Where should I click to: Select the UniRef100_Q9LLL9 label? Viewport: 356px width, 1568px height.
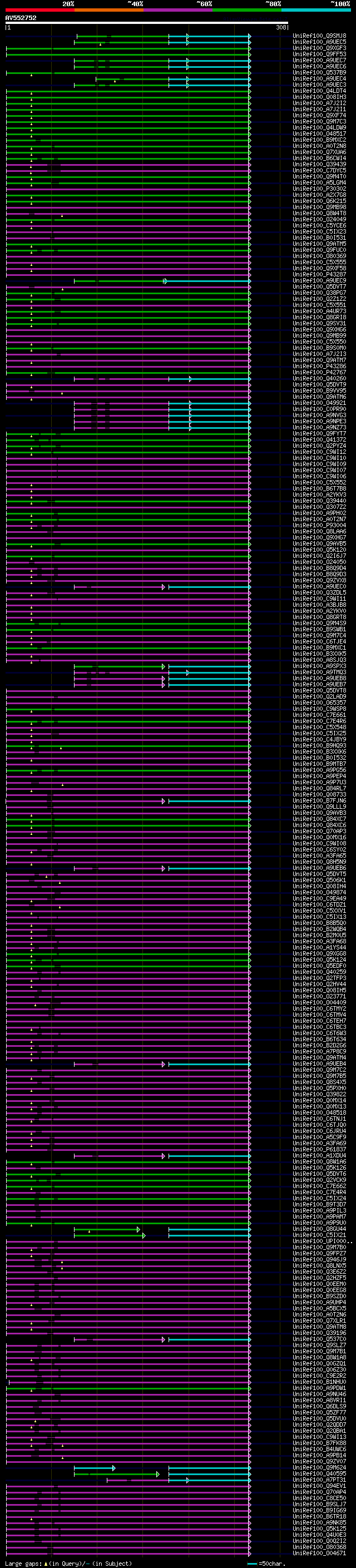[319, 807]
